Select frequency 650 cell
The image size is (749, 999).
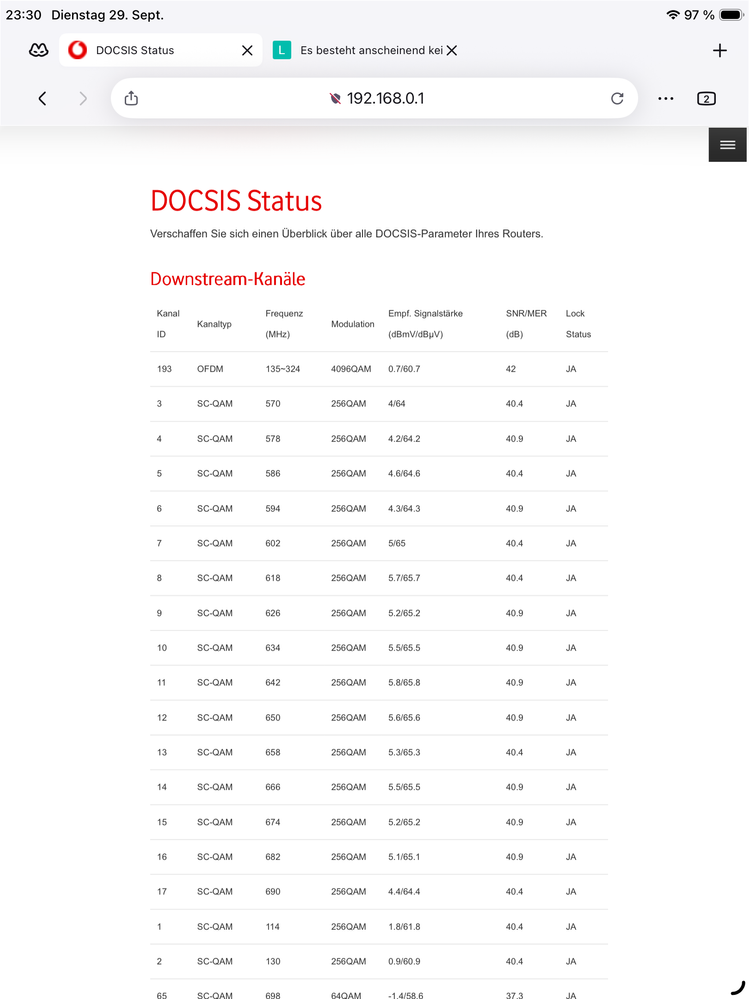[x=273, y=717]
